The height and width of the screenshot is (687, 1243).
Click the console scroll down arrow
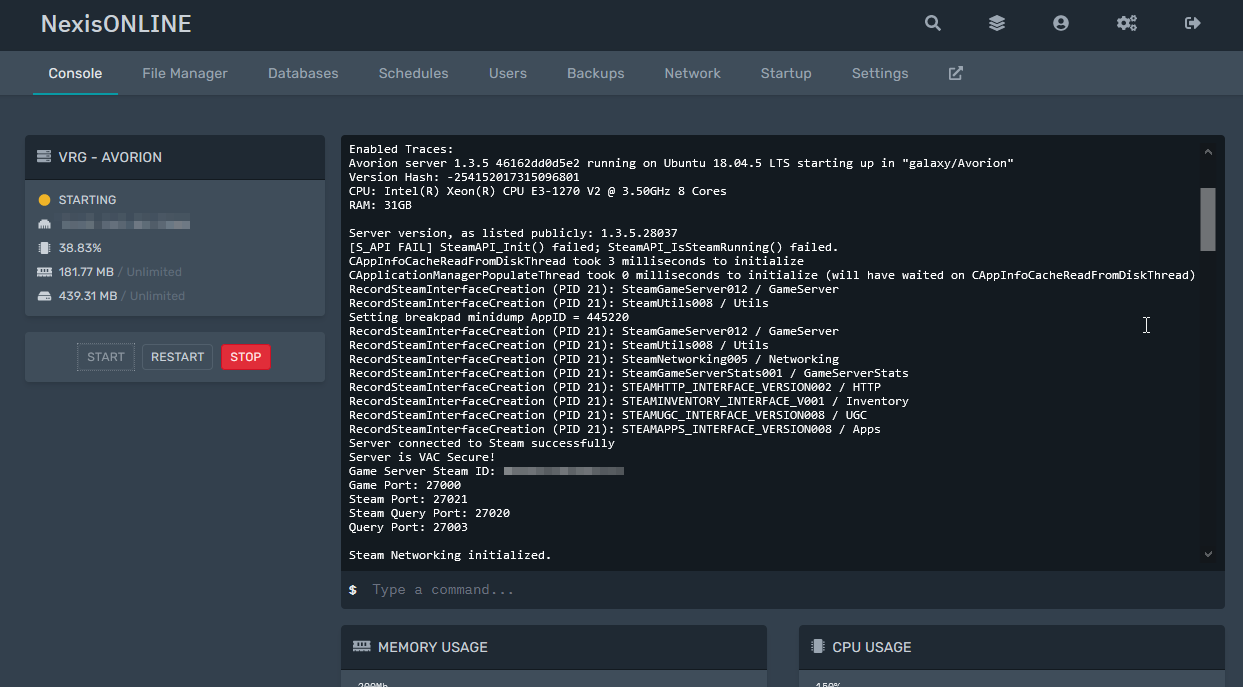pyautogui.click(x=1208, y=554)
